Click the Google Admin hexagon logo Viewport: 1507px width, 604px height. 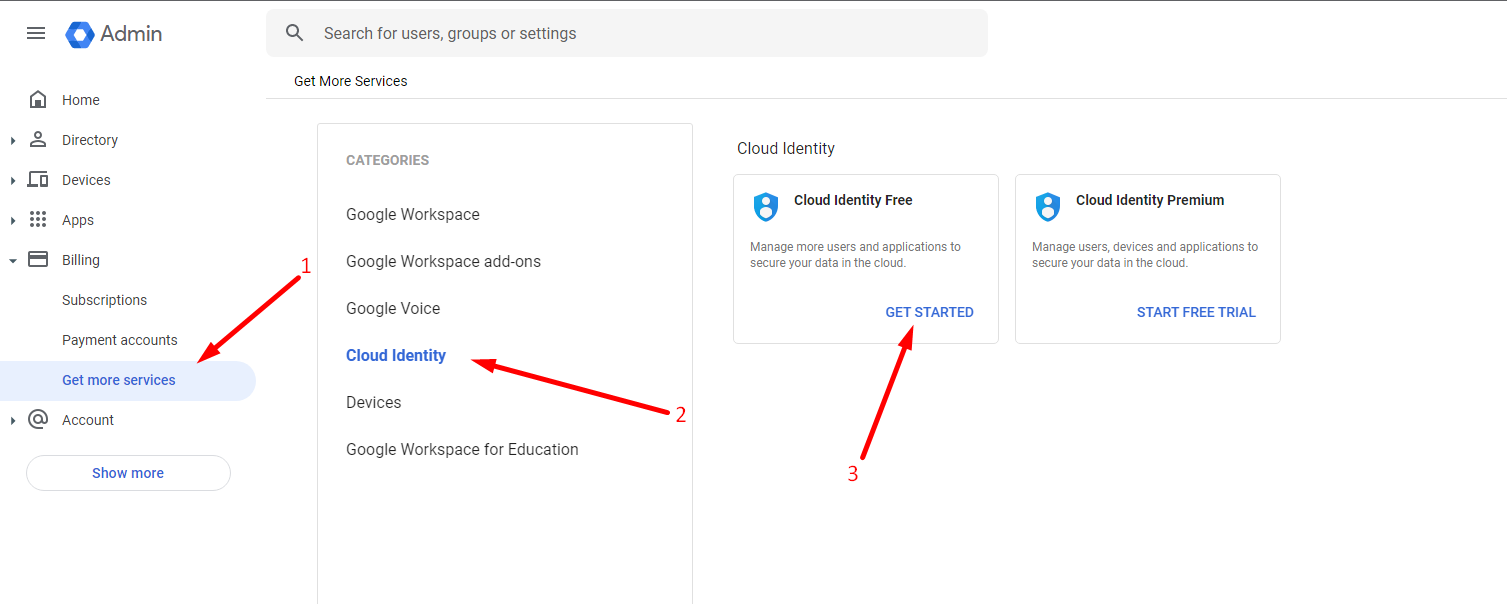coord(80,34)
